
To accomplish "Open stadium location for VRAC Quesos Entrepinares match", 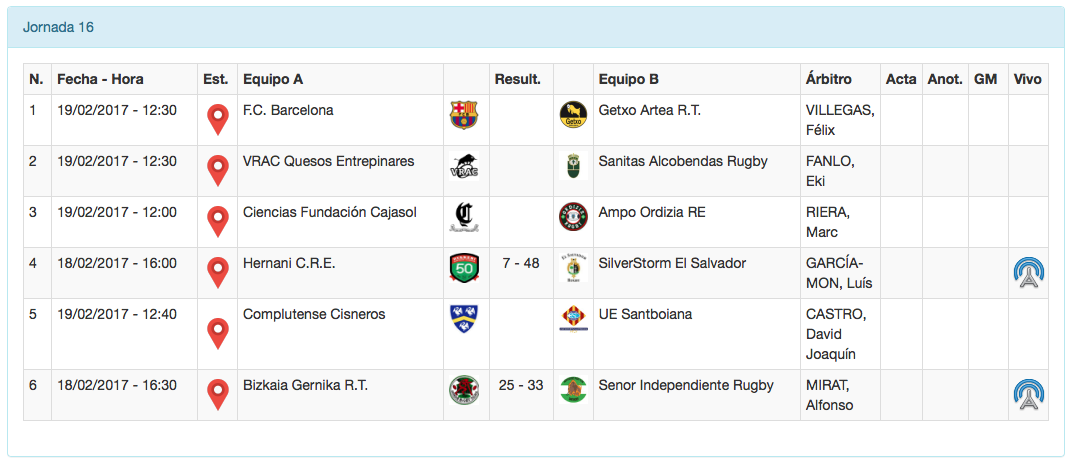I will (x=217, y=171).
